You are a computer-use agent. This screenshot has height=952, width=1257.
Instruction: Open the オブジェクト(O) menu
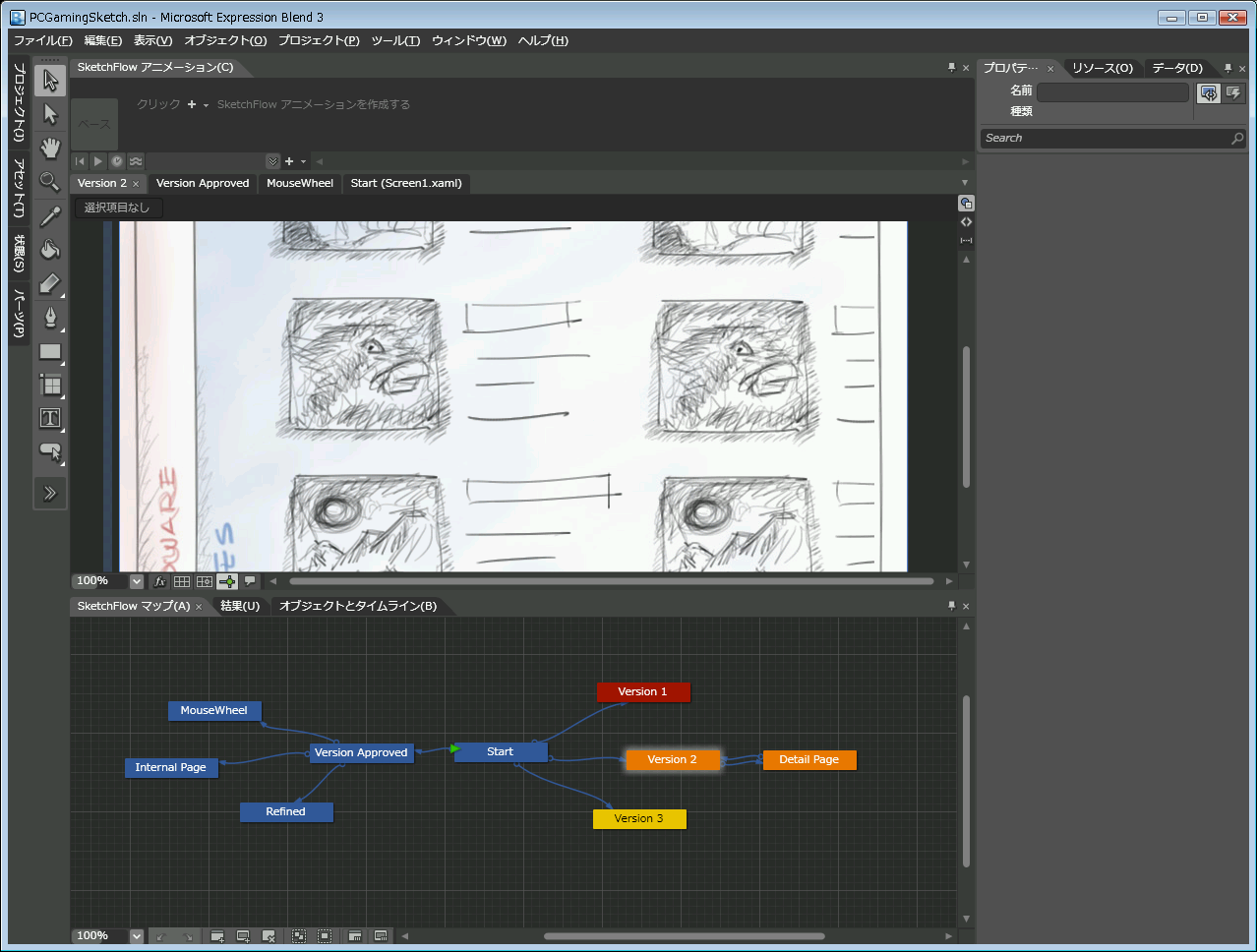[x=225, y=40]
